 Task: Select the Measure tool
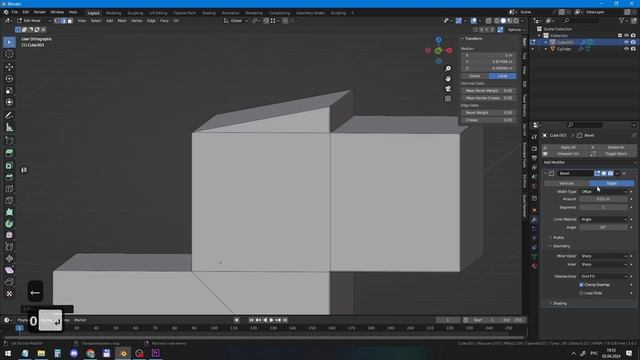coord(9,127)
